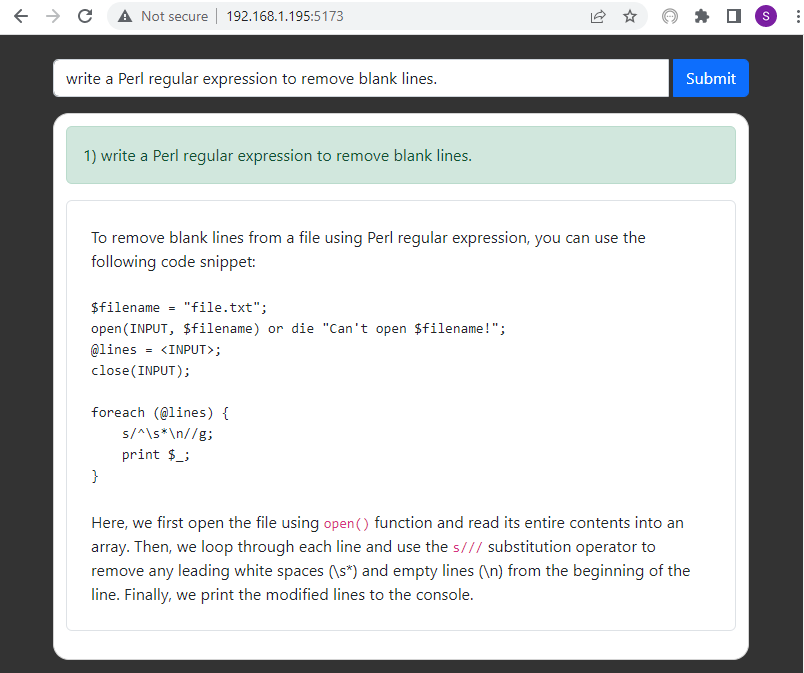This screenshot has height=673, width=804.
Task: Click code line '@lines = <INPUT>;'
Action: point(156,350)
